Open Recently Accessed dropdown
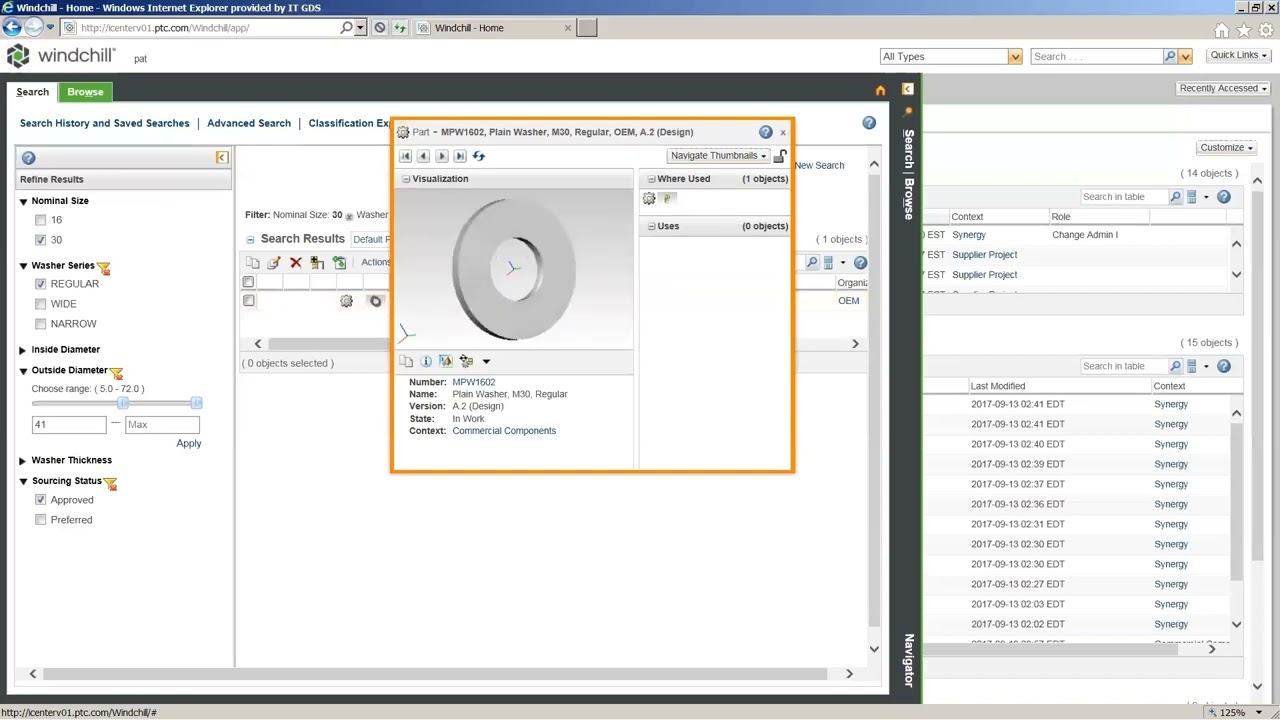Viewport: 1280px width, 720px height. coord(1223,88)
